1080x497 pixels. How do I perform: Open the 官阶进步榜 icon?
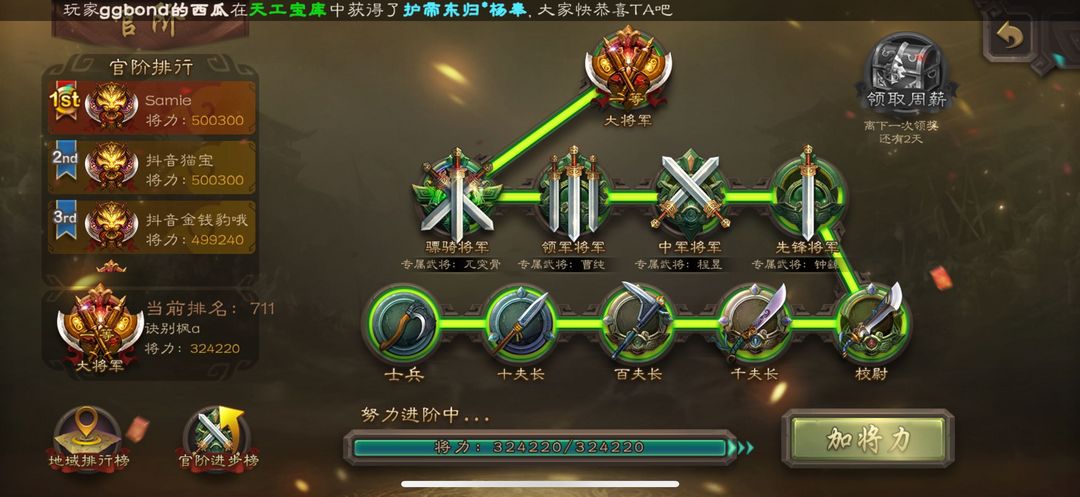[x=218, y=439]
